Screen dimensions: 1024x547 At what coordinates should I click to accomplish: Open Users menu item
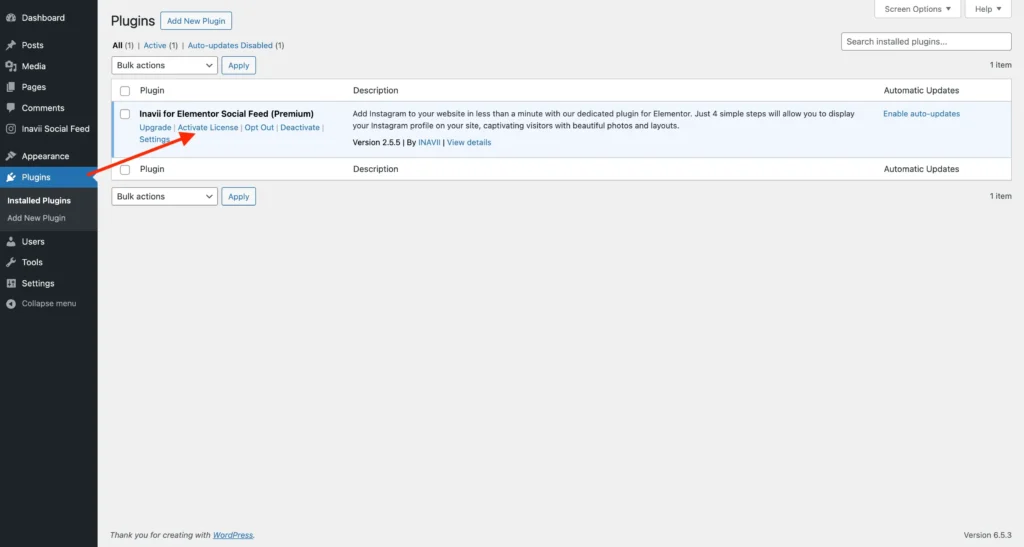(33, 242)
